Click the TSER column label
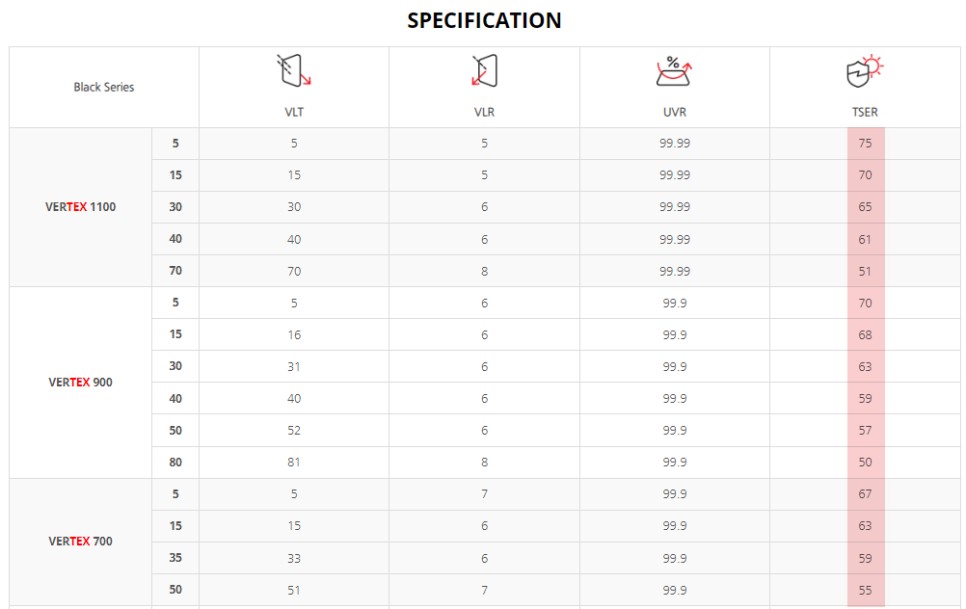This screenshot has width=966, height=609. coord(864,112)
